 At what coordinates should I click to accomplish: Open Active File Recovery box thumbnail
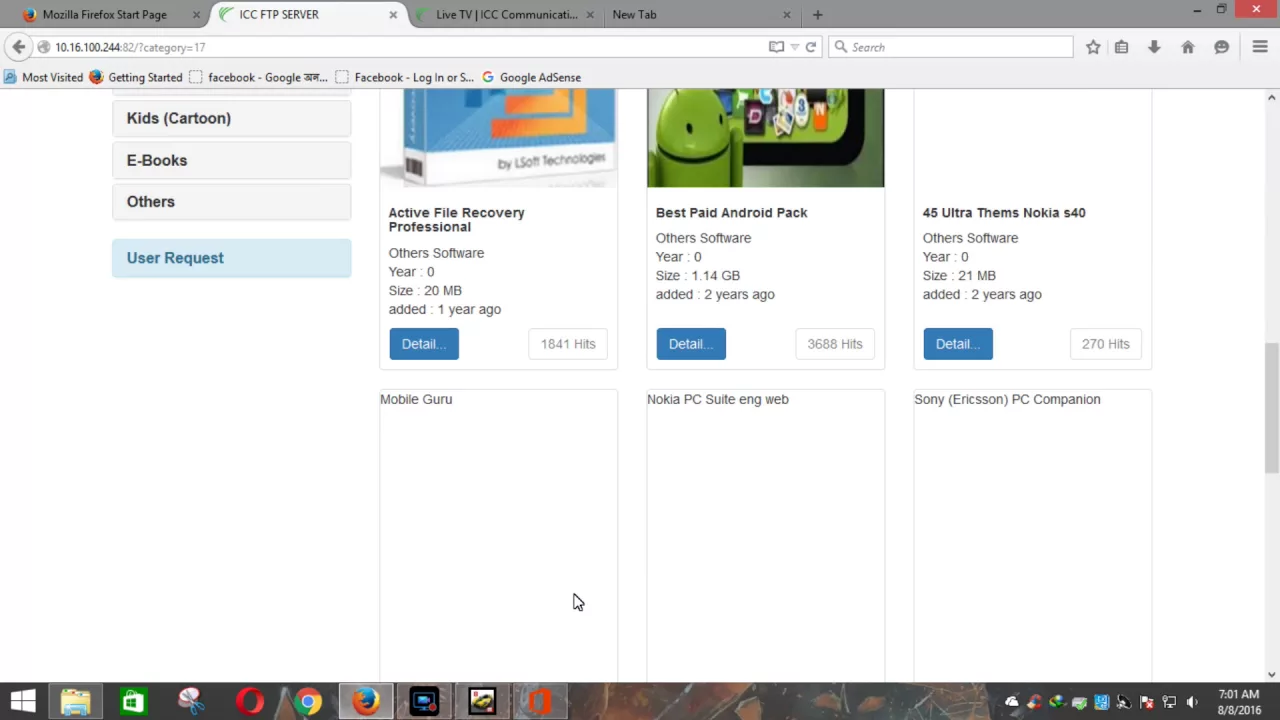498,138
